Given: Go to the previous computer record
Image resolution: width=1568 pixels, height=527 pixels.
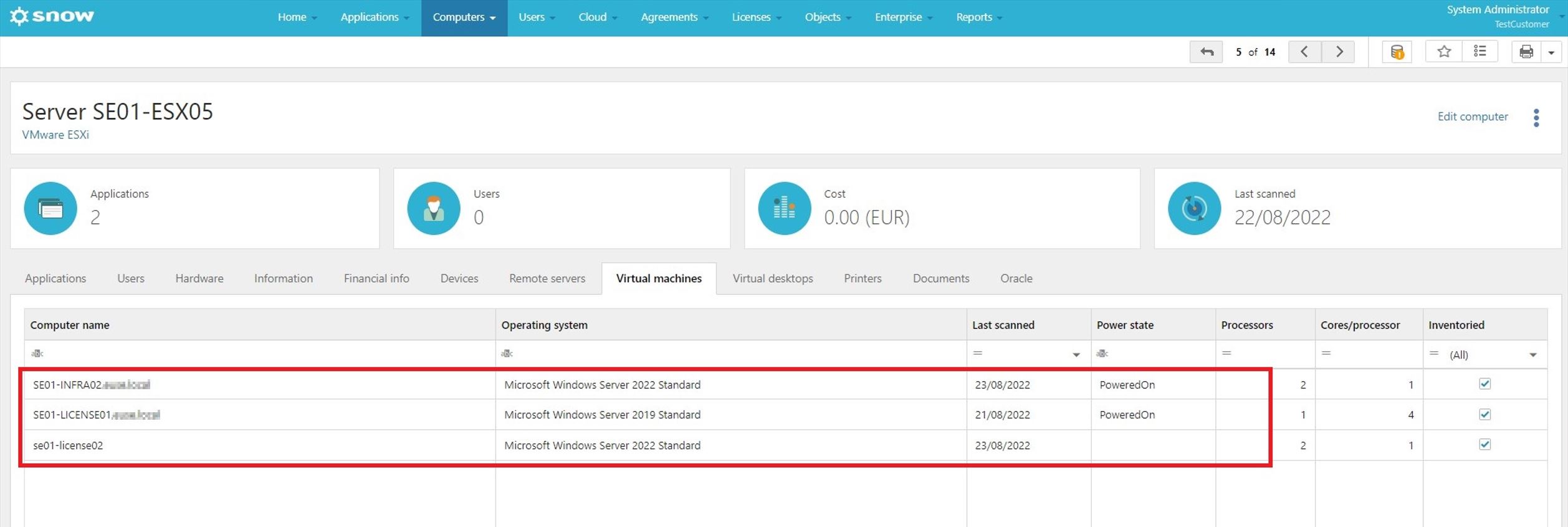Looking at the screenshot, I should 1304,52.
